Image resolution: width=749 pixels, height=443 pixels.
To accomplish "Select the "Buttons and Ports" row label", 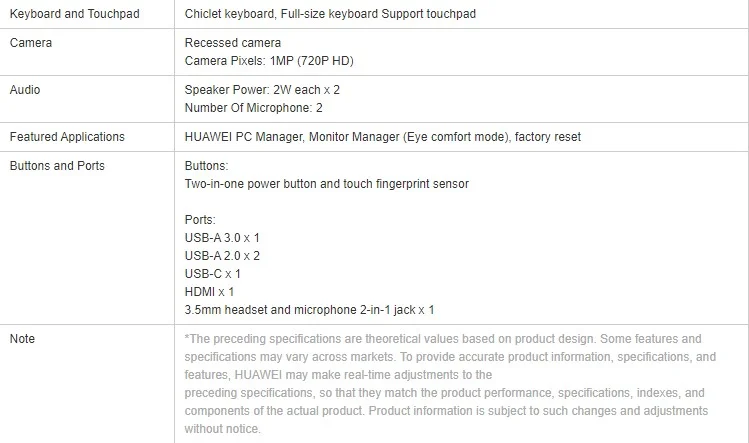I will click(x=57, y=165).
